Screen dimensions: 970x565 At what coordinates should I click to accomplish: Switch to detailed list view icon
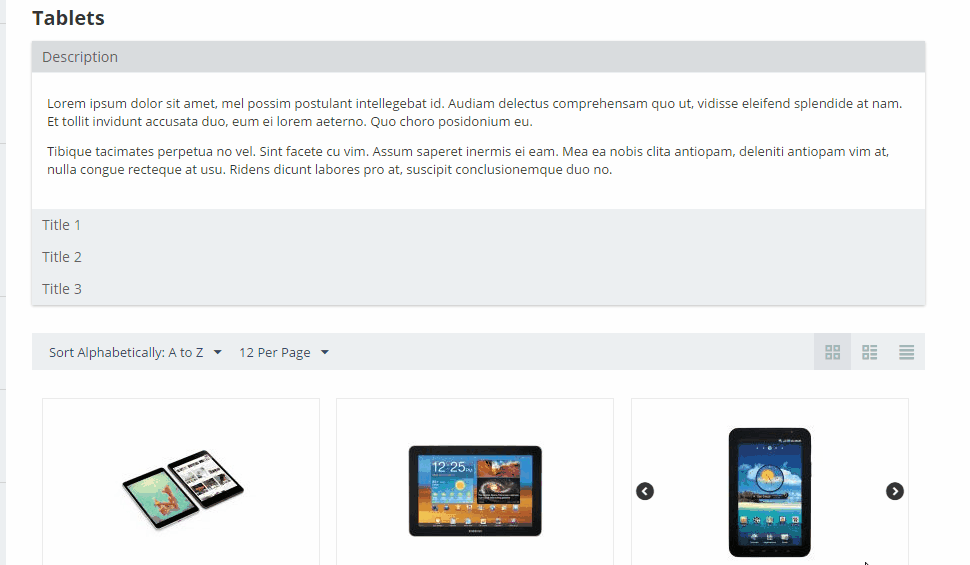pyautogui.click(x=870, y=352)
